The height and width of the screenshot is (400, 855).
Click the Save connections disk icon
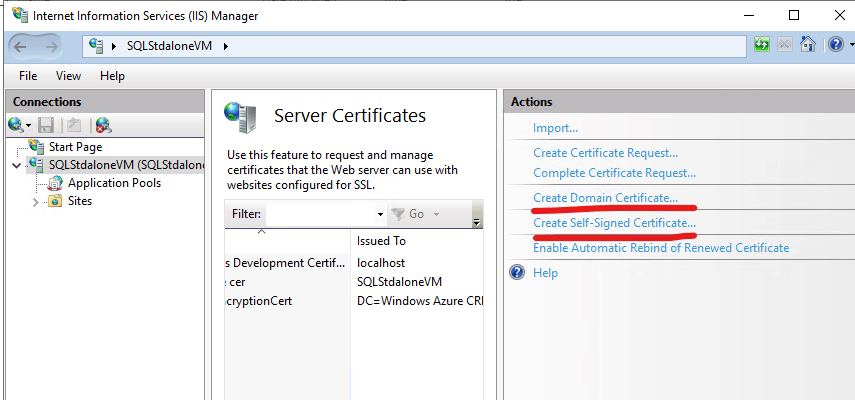(46, 126)
